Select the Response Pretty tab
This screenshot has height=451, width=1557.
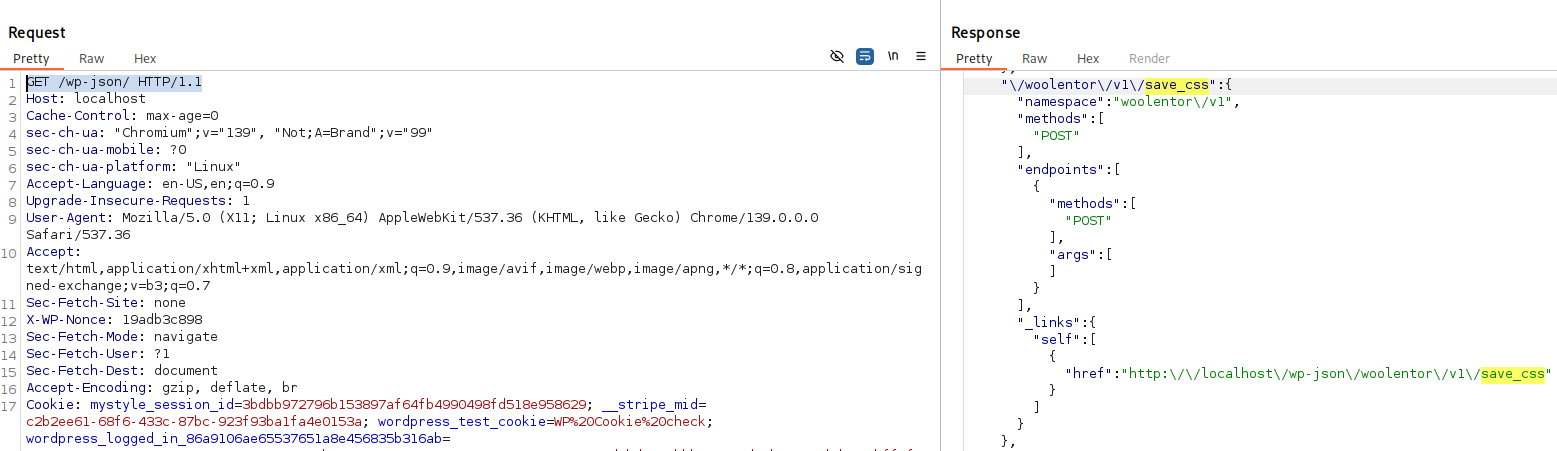[974, 59]
